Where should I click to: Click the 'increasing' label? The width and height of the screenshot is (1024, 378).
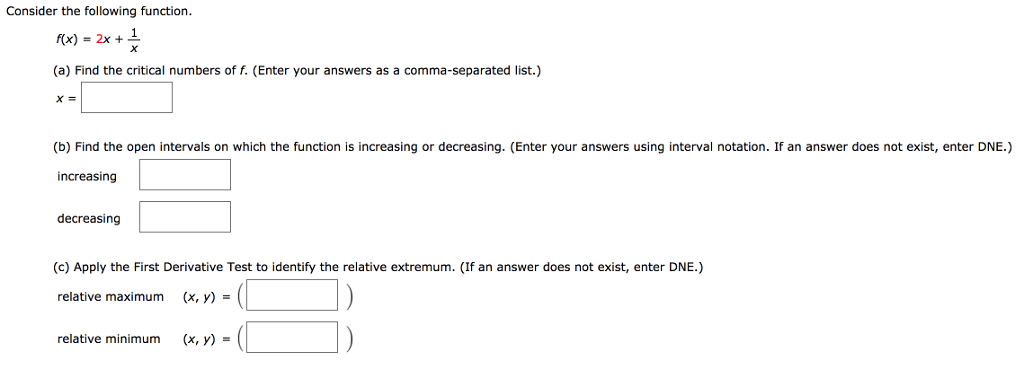click(x=87, y=176)
